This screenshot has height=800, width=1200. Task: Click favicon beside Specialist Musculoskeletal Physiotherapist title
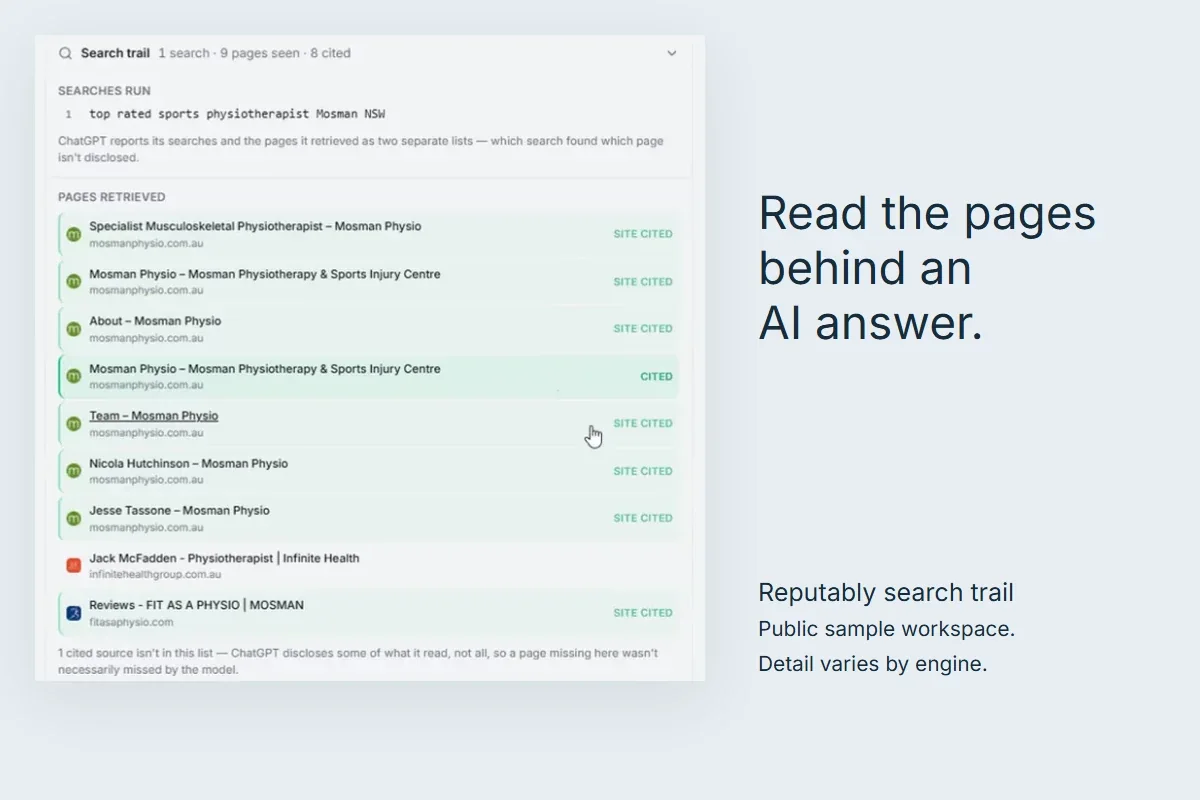click(x=73, y=234)
